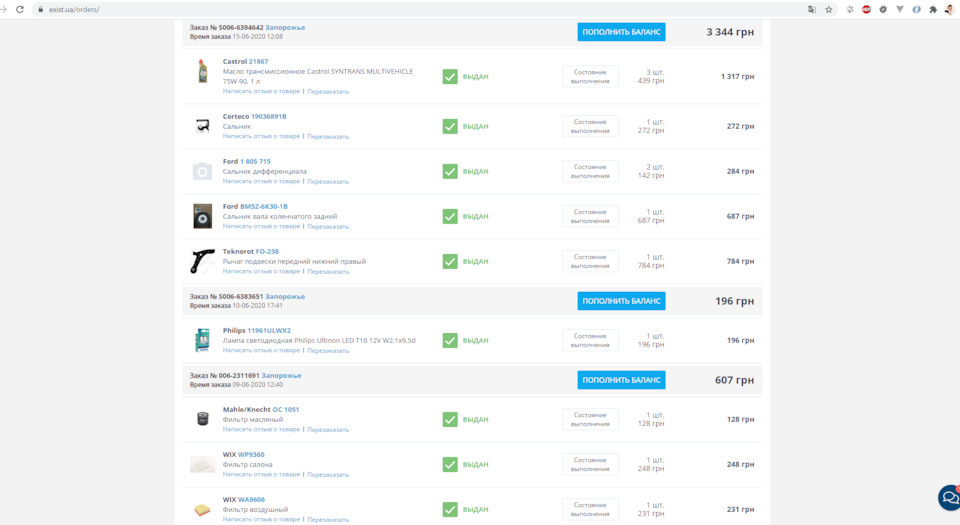
Task: Open the Ford BM5Z-6K30-1B product image
Action: point(203,216)
